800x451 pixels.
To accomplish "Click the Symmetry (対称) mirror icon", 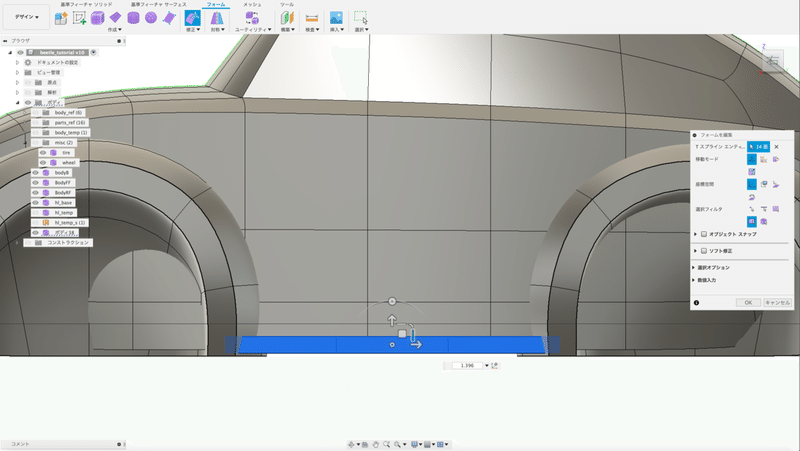I will point(217,18).
